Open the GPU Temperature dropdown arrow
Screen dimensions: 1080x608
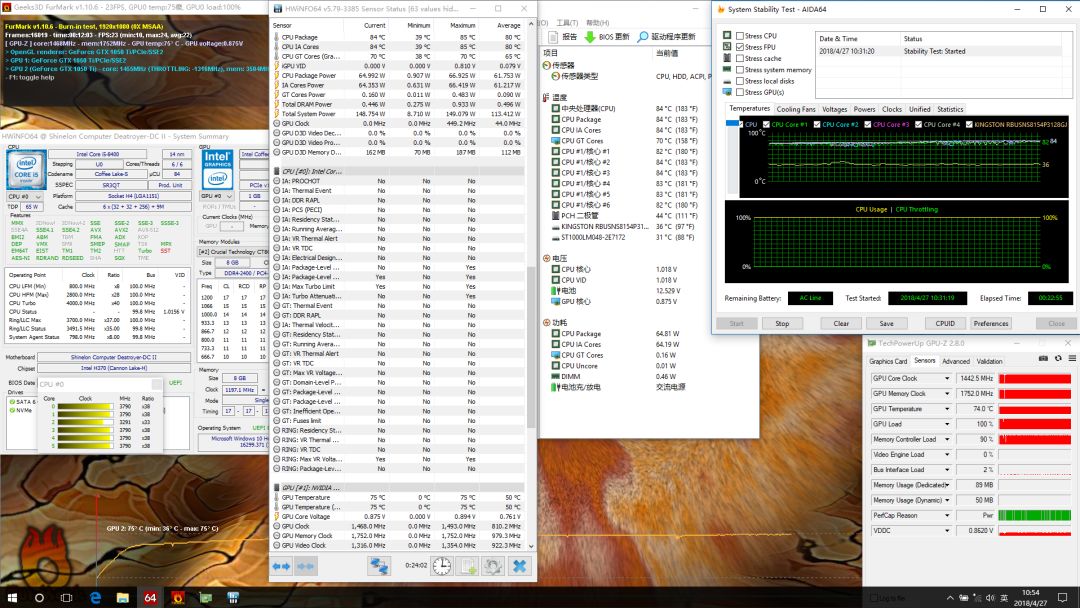pyautogui.click(x=947, y=409)
